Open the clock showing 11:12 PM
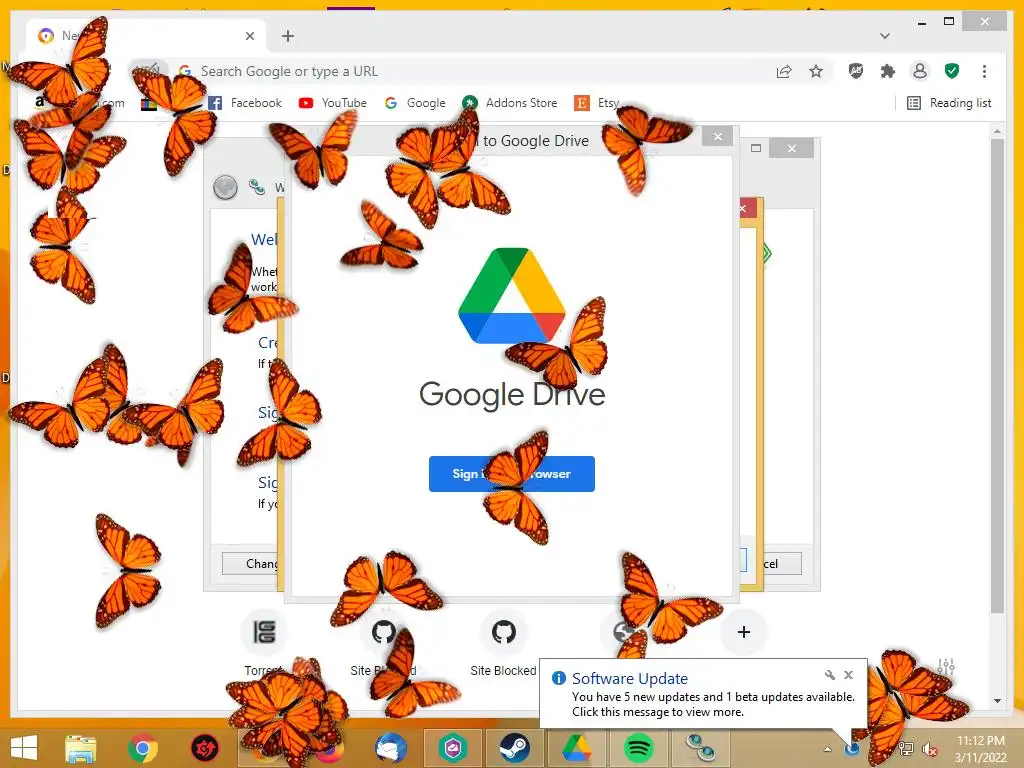 (x=980, y=749)
